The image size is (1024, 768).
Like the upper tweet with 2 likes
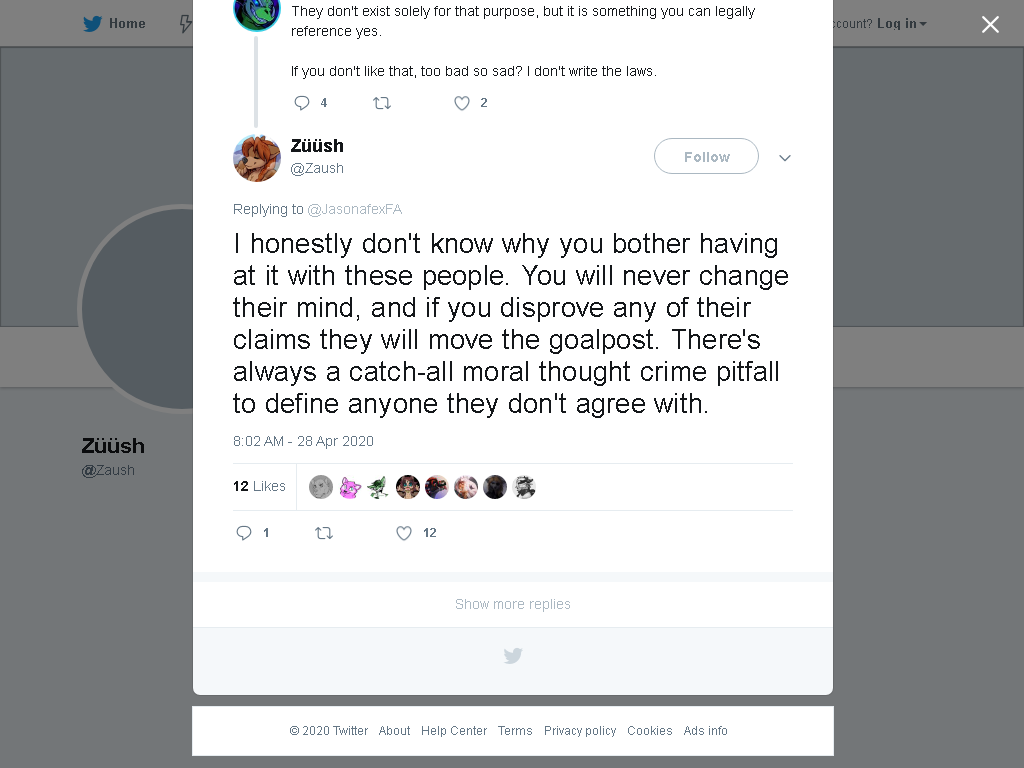(x=462, y=103)
